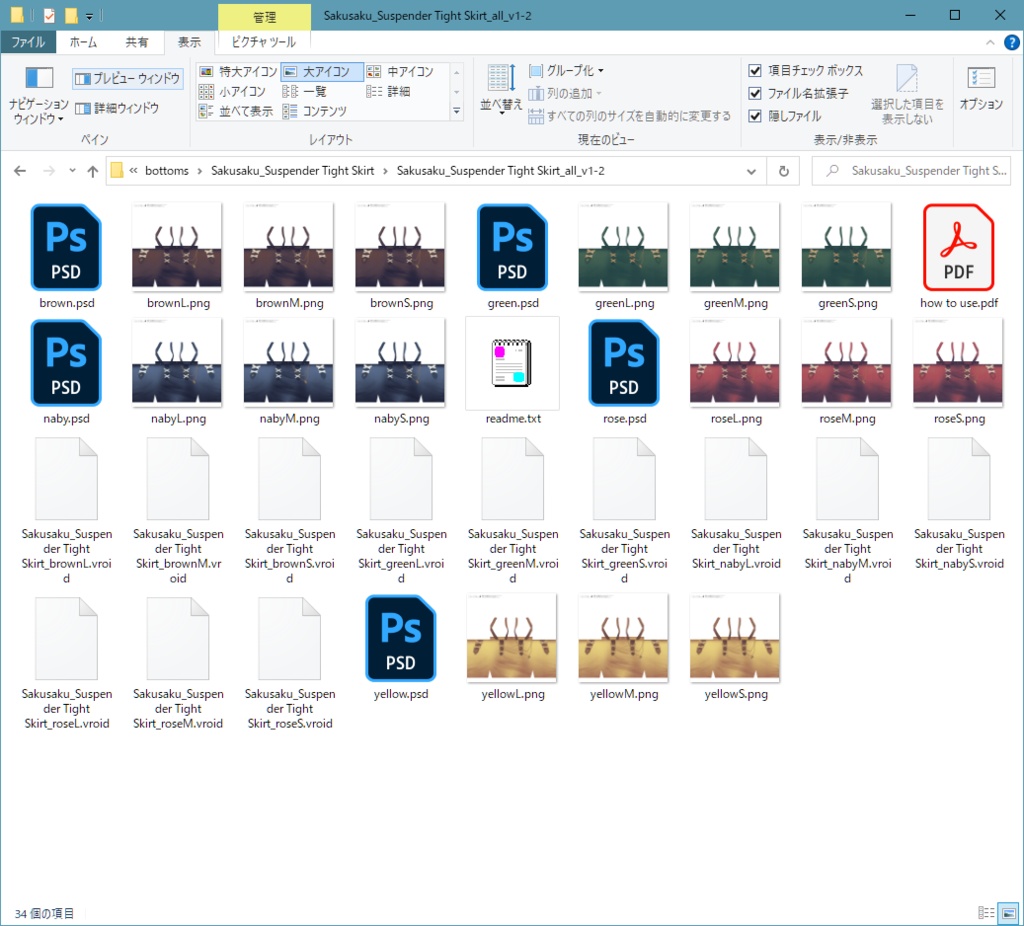Viewport: 1024px width, 926px height.
Task: Open the Picture Tools tab
Action: click(x=264, y=42)
